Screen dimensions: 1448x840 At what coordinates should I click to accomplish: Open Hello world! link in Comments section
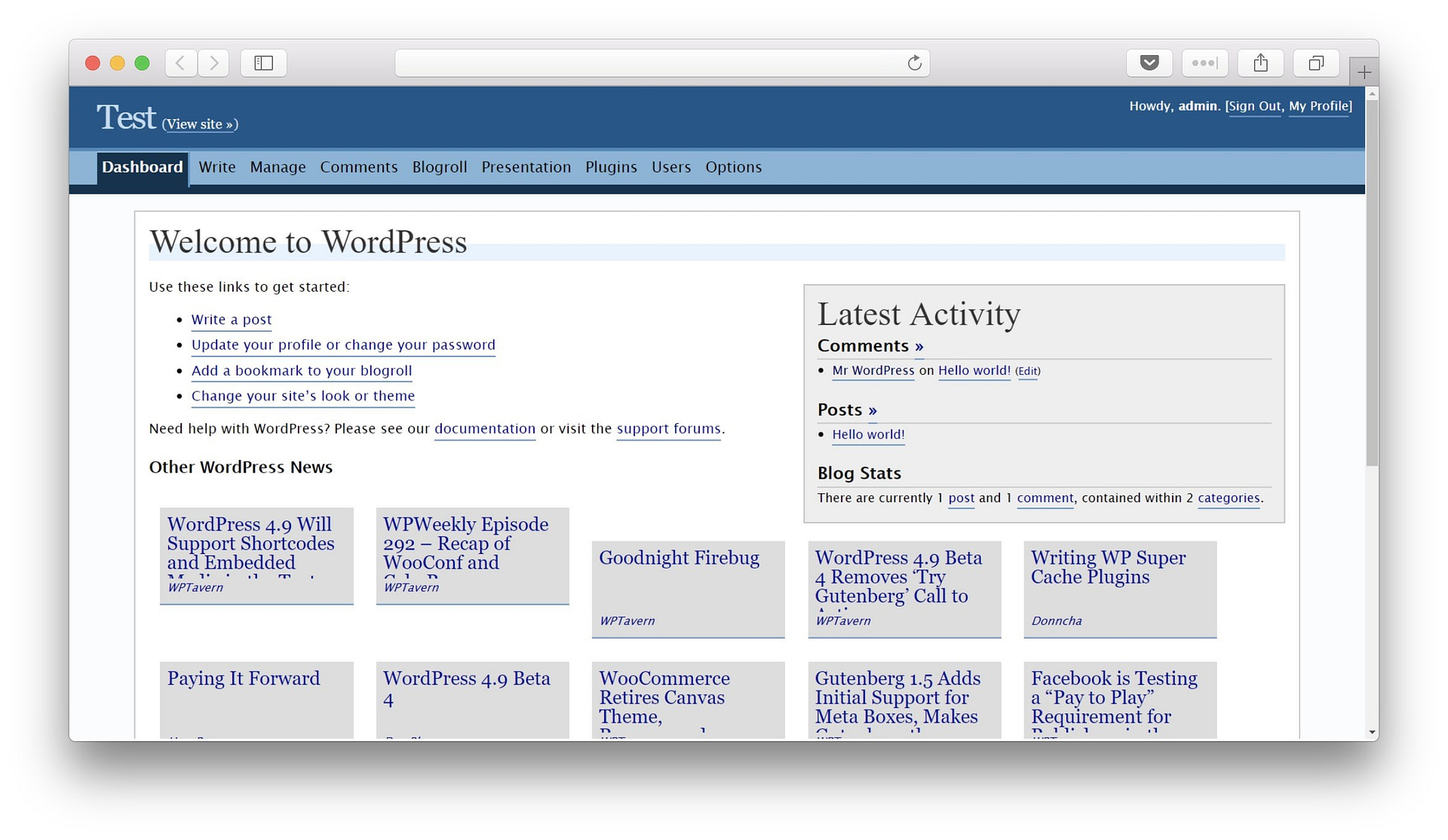pos(974,371)
